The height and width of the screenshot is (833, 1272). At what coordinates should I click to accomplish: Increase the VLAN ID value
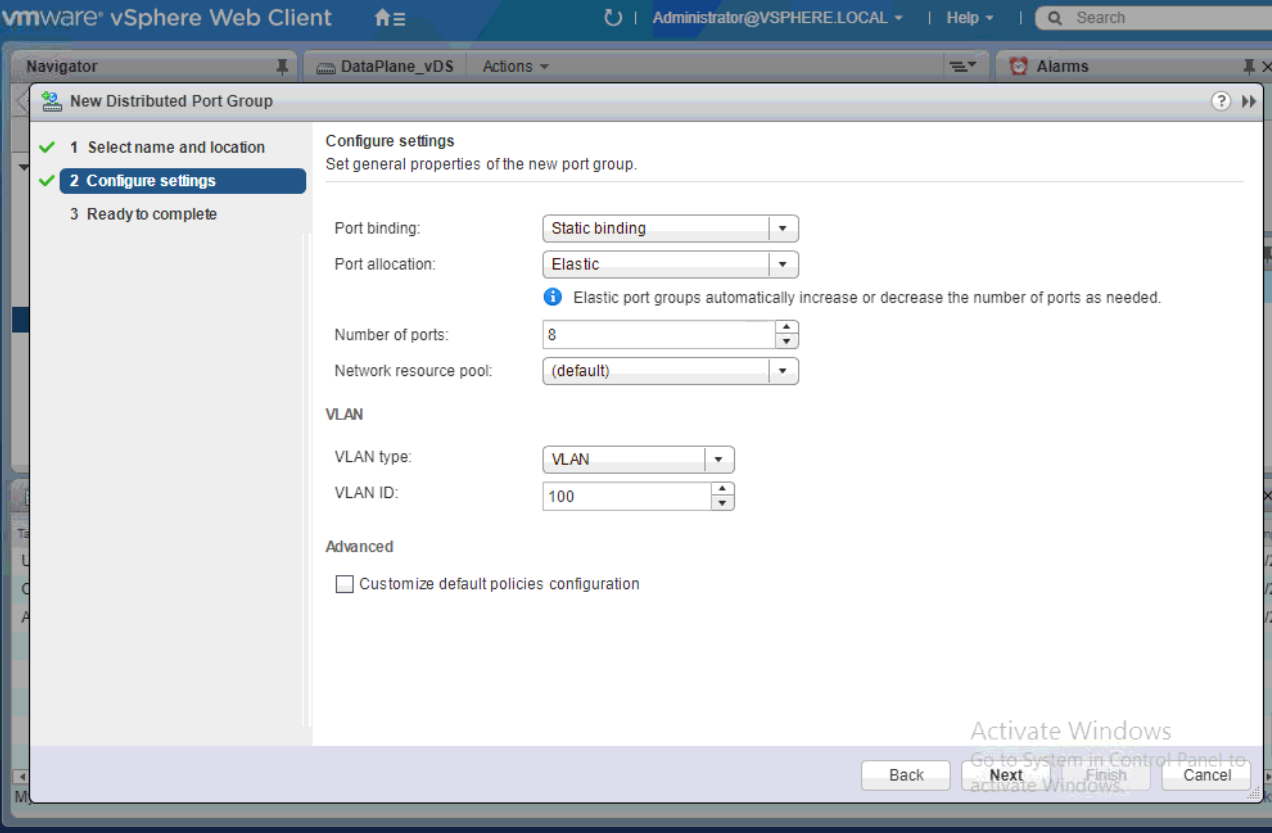point(723,489)
